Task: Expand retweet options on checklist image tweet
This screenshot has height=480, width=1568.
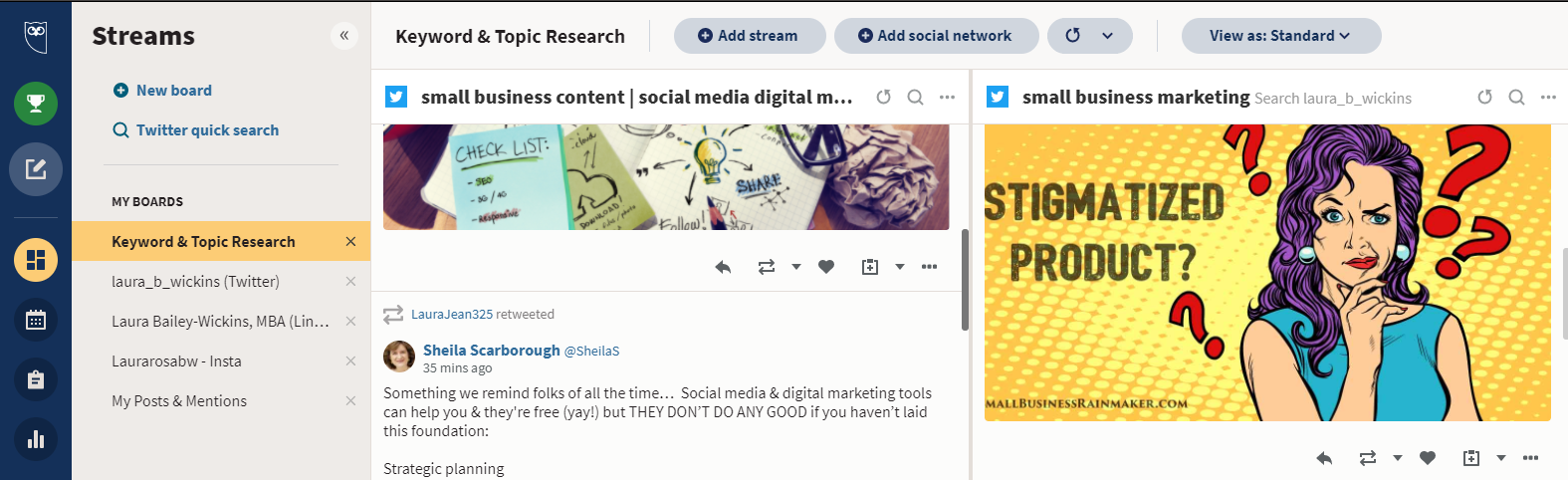Action: click(x=795, y=267)
